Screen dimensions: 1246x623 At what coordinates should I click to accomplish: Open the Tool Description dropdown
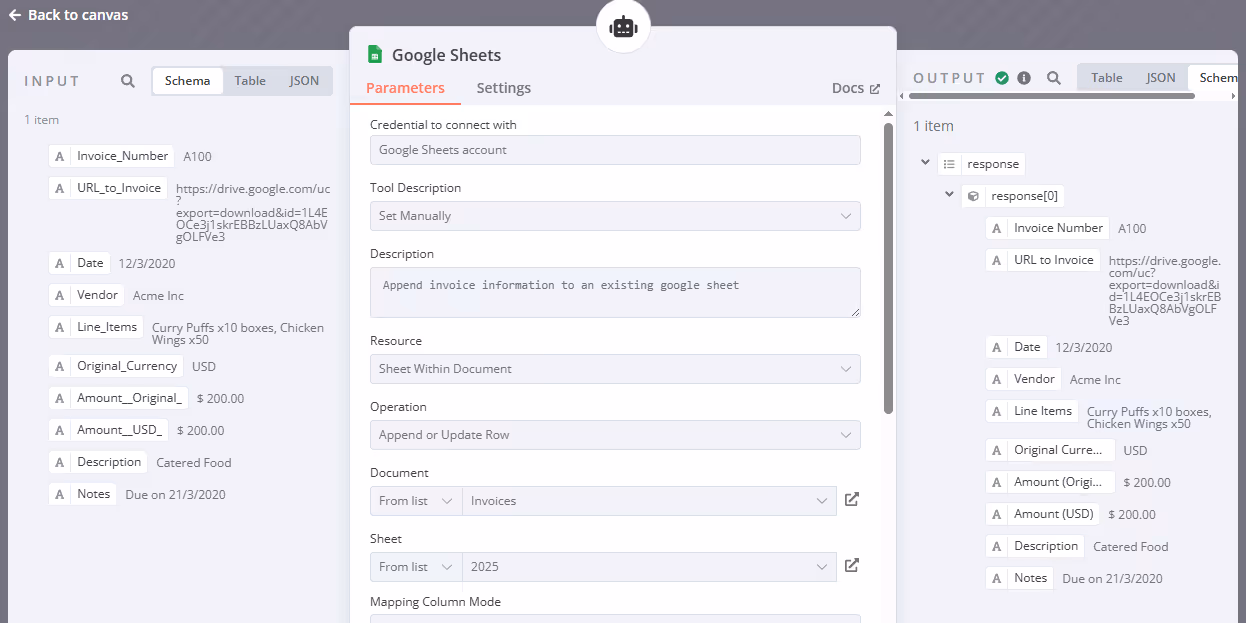[615, 216]
